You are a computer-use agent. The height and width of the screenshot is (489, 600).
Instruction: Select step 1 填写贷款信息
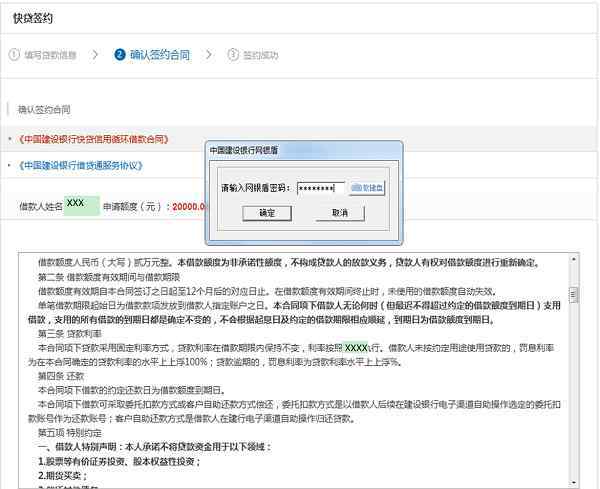50,55
